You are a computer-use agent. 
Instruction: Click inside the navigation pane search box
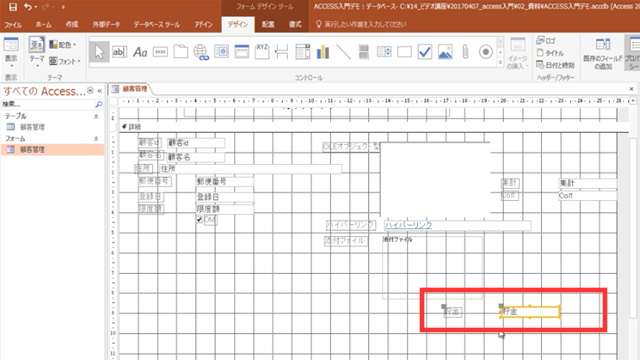(48, 104)
